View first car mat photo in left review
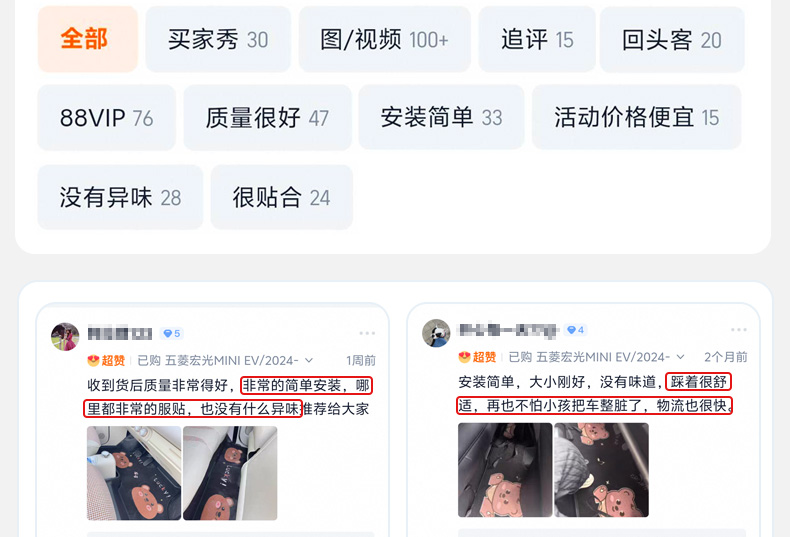This screenshot has width=790, height=537. point(134,473)
